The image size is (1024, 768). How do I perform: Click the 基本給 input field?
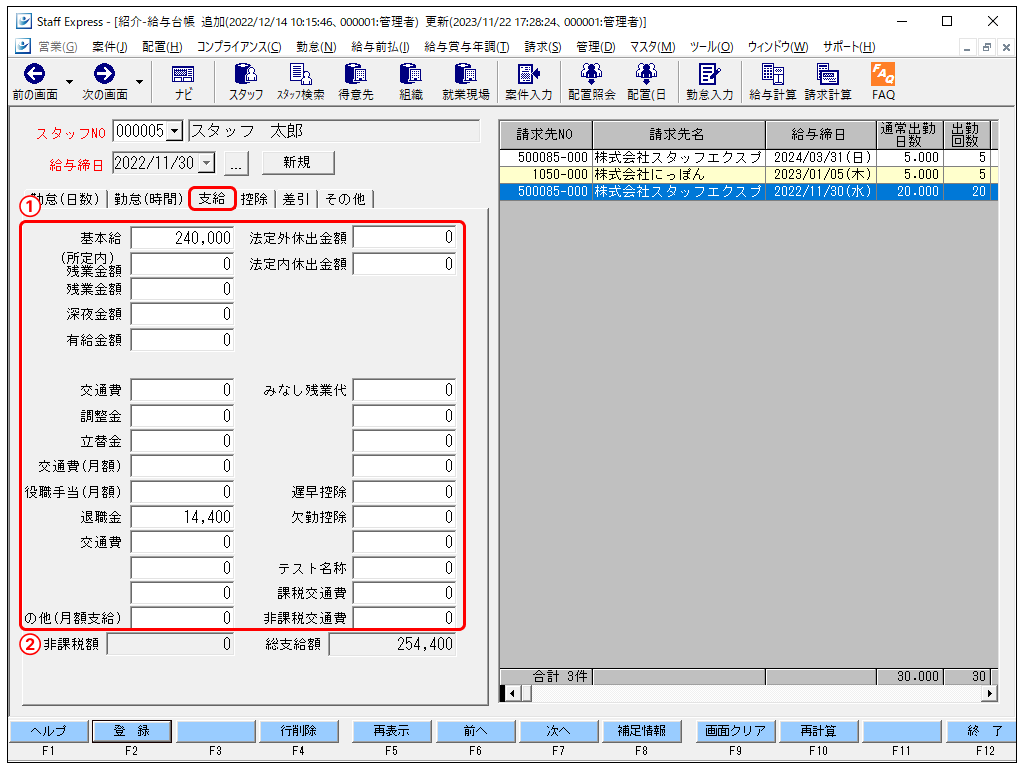182,238
